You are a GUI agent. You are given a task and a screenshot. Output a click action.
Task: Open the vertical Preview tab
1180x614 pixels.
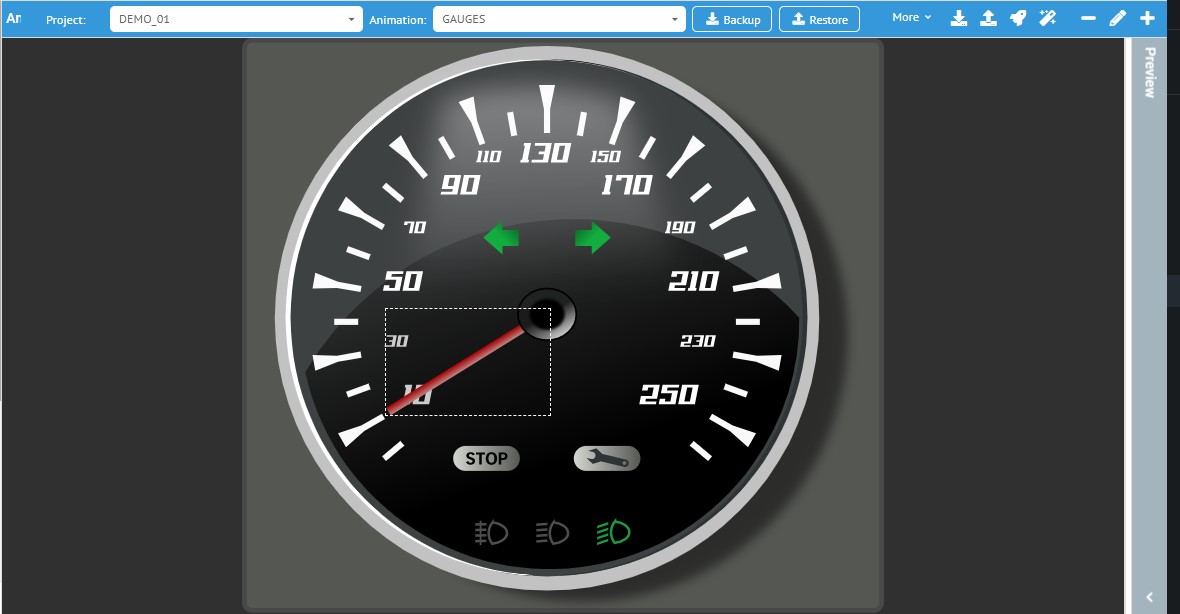click(x=1149, y=72)
